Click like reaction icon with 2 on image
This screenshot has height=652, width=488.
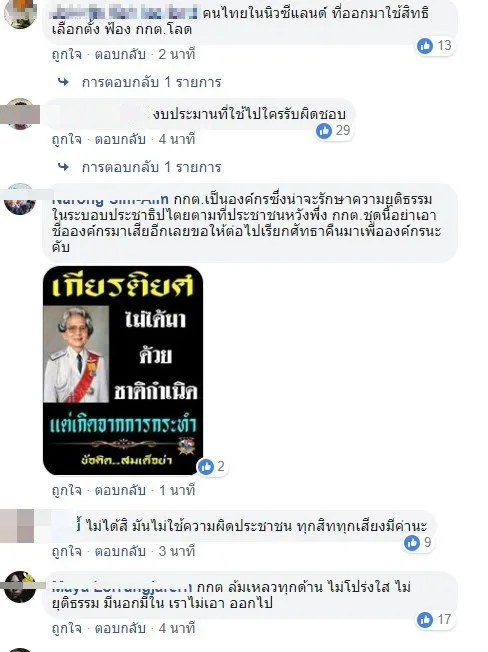(206, 467)
